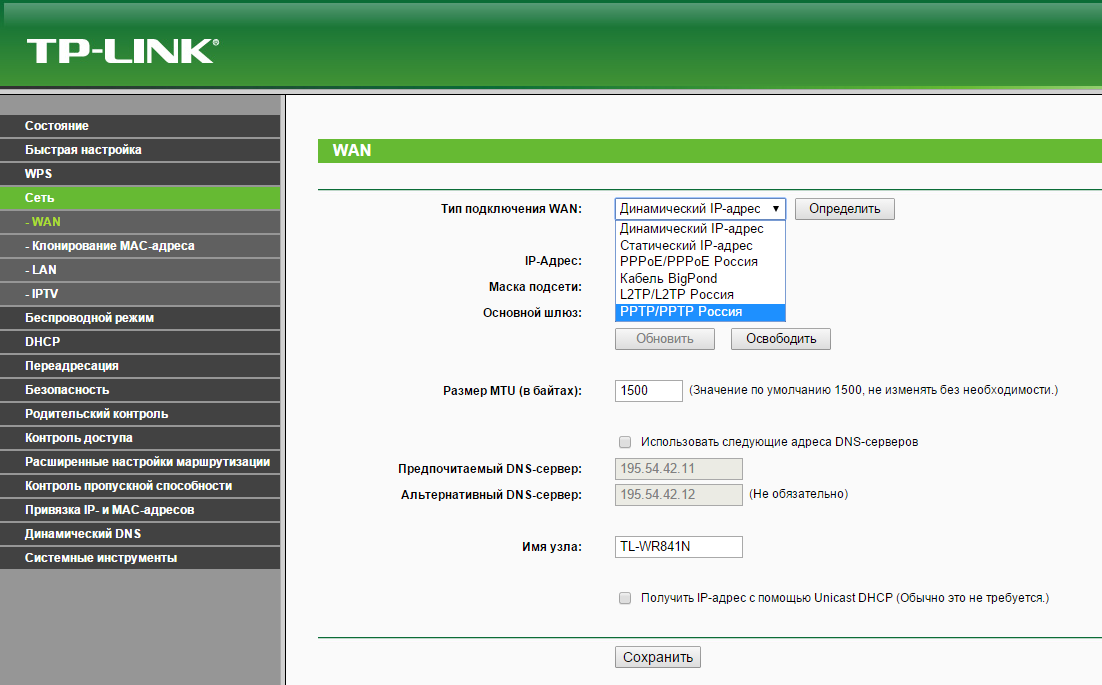Pick L2TP/L2TP Россия connection type
The height and width of the screenshot is (685, 1102).
(700, 295)
